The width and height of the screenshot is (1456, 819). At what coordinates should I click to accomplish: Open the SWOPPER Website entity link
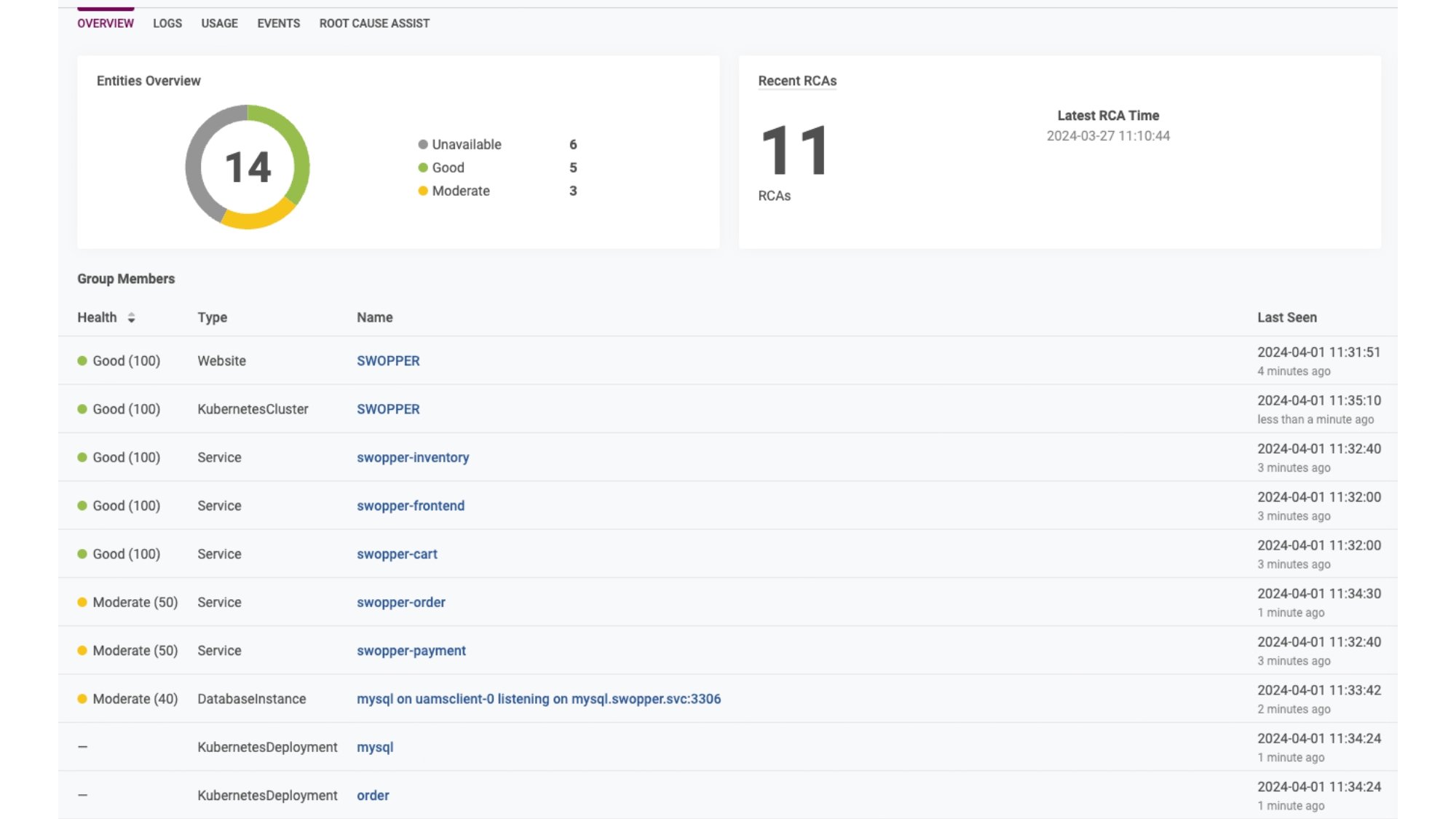point(388,360)
